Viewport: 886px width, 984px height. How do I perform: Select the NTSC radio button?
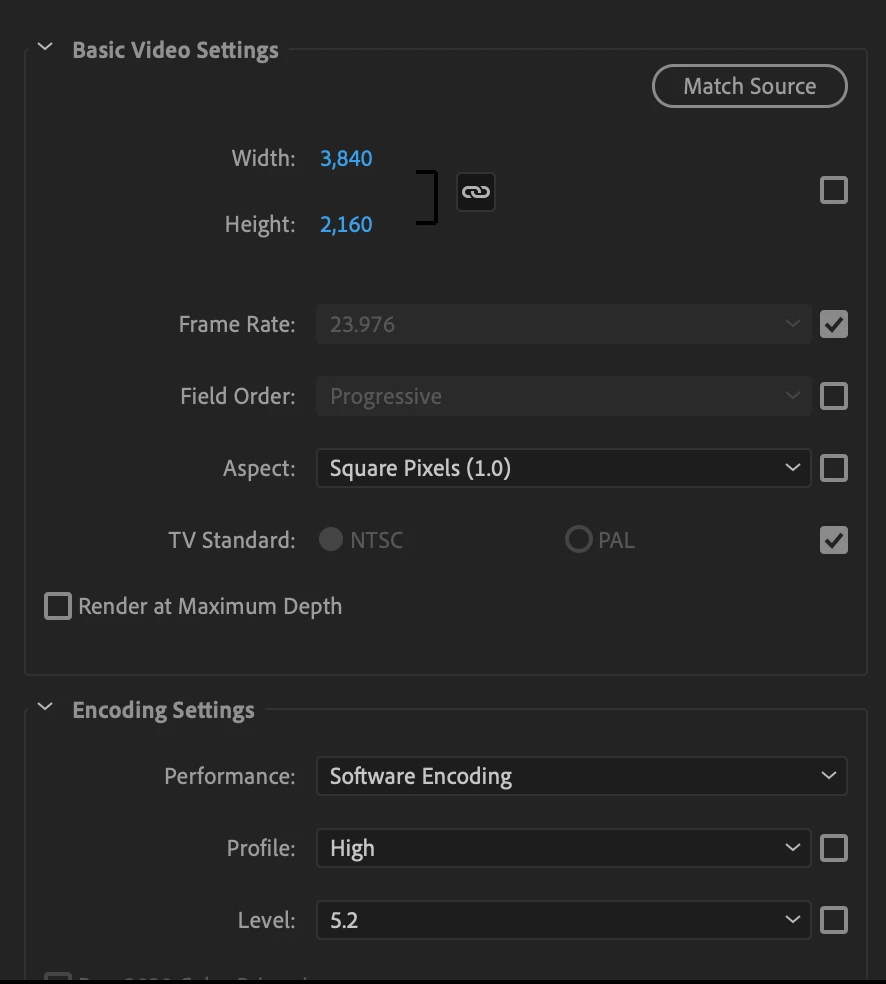pyautogui.click(x=330, y=540)
